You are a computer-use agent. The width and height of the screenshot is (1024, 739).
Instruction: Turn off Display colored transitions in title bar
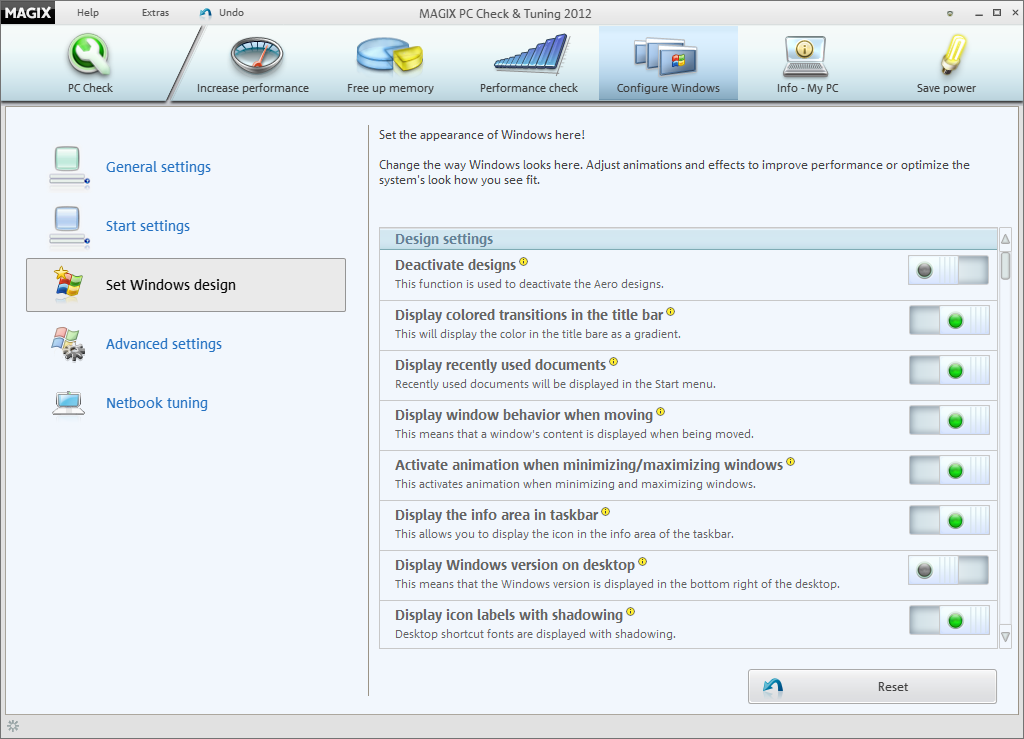pos(950,321)
